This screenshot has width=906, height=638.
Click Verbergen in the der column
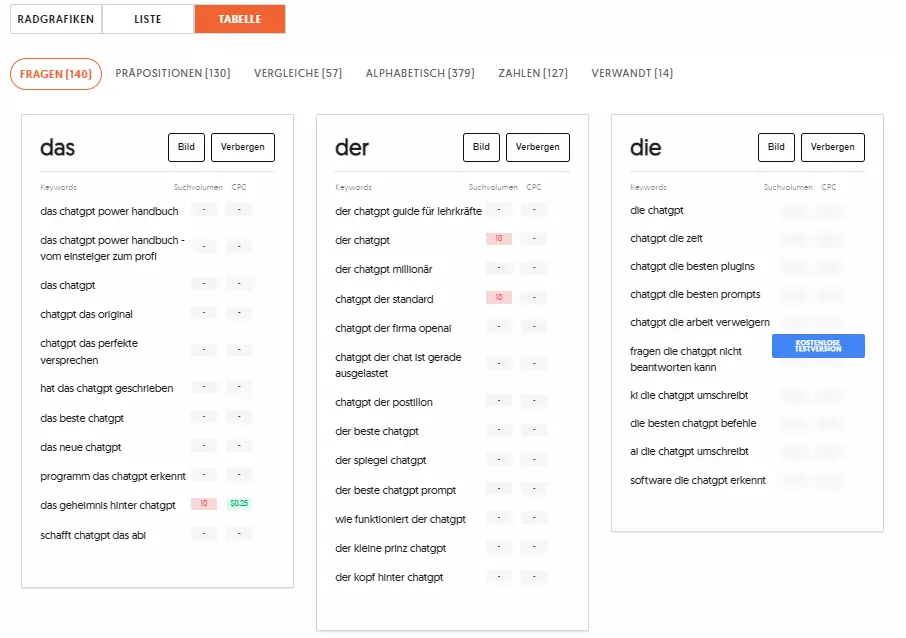(537, 146)
